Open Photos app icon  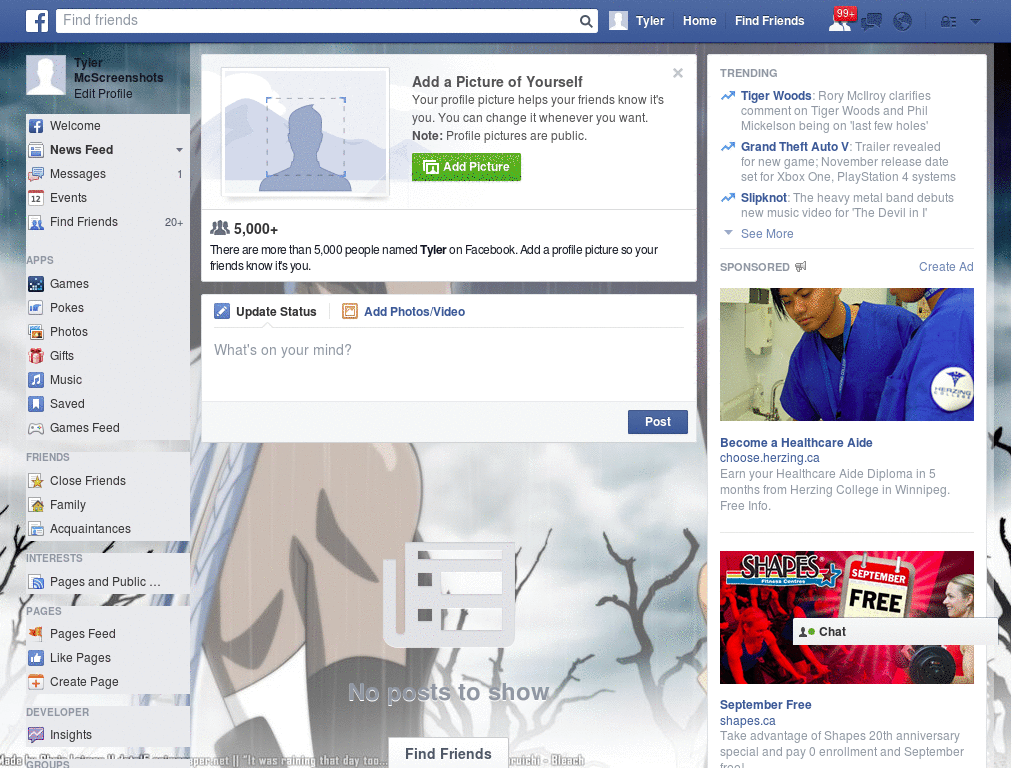[x=36, y=332]
